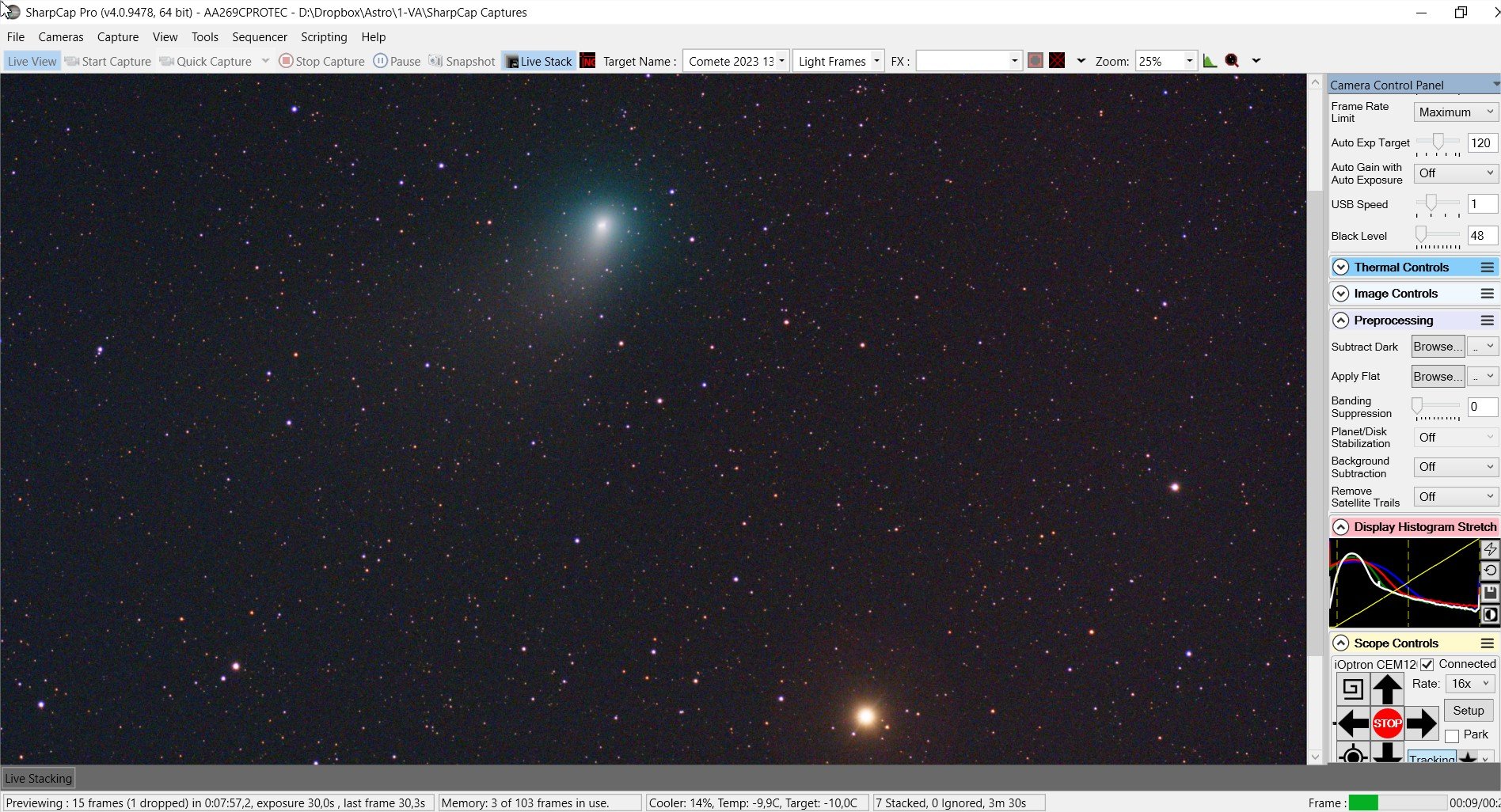Click the red magnifier focus icon
This screenshot has height=812, width=1501.
(1232, 61)
